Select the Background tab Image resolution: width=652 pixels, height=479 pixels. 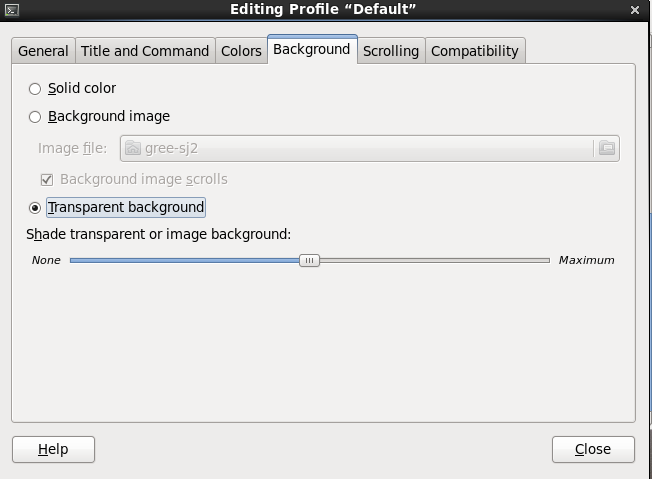(312, 49)
